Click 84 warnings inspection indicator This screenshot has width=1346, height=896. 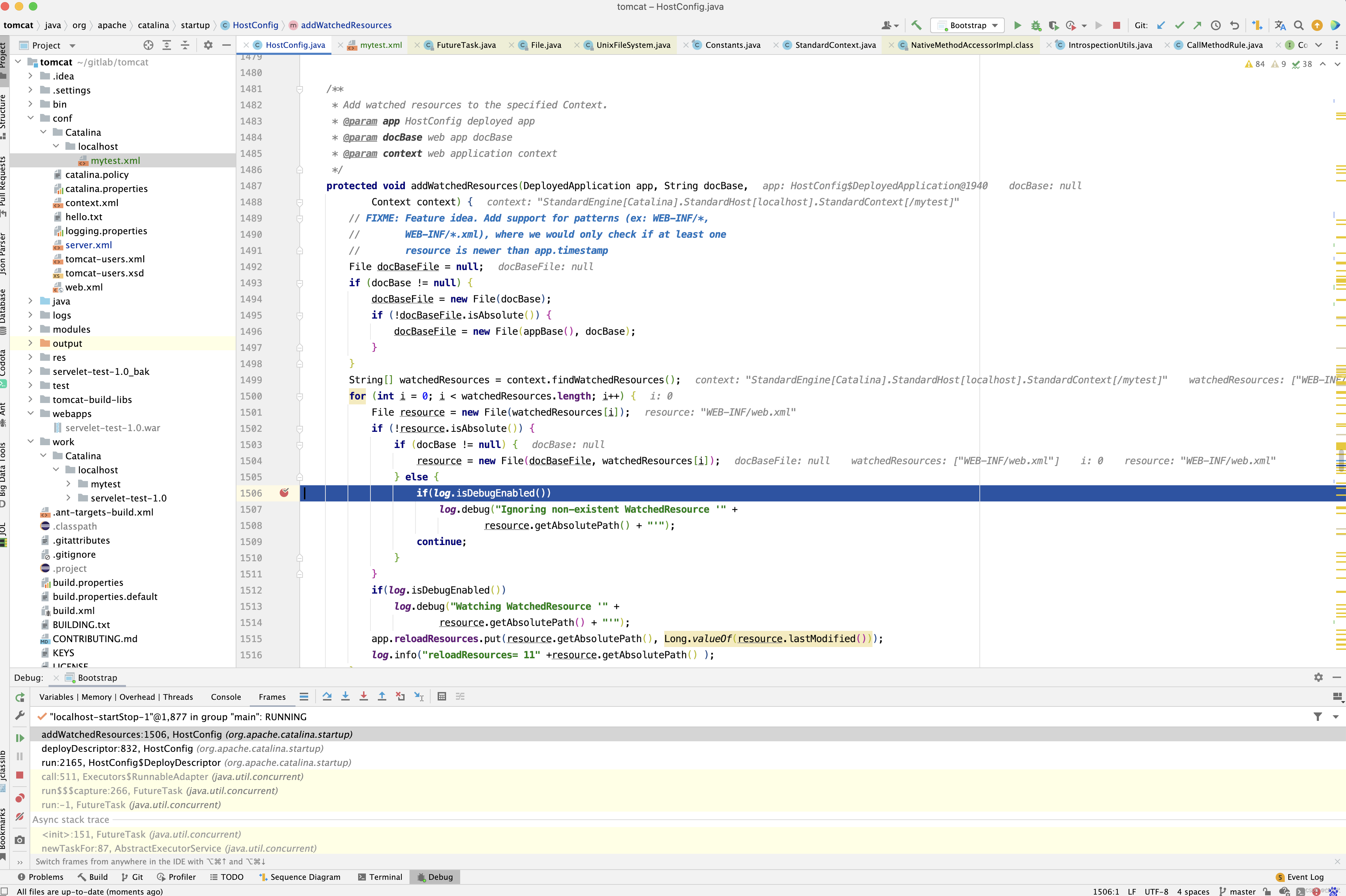pyautogui.click(x=1255, y=64)
